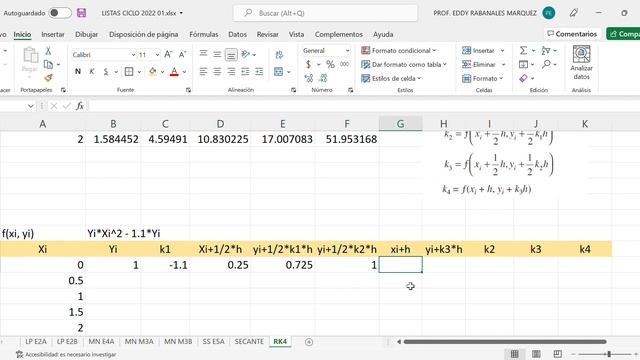Click the green Compartir button
The image size is (640, 360).
(623, 34)
